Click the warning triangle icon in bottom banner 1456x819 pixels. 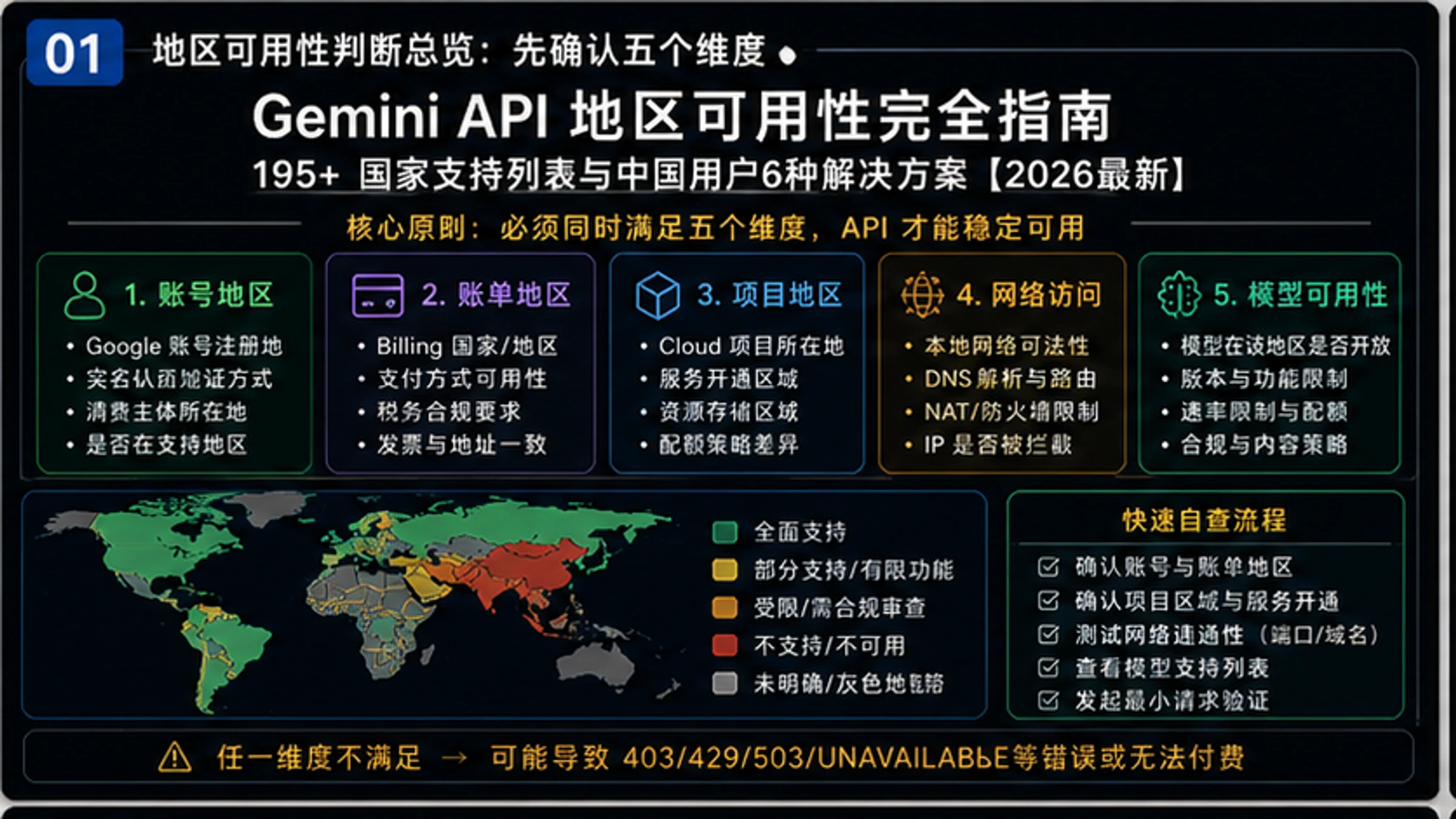[175, 757]
